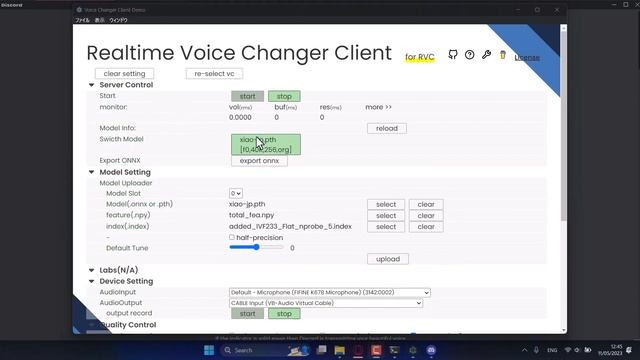Clear the total_fea.npy feature file

426,216
